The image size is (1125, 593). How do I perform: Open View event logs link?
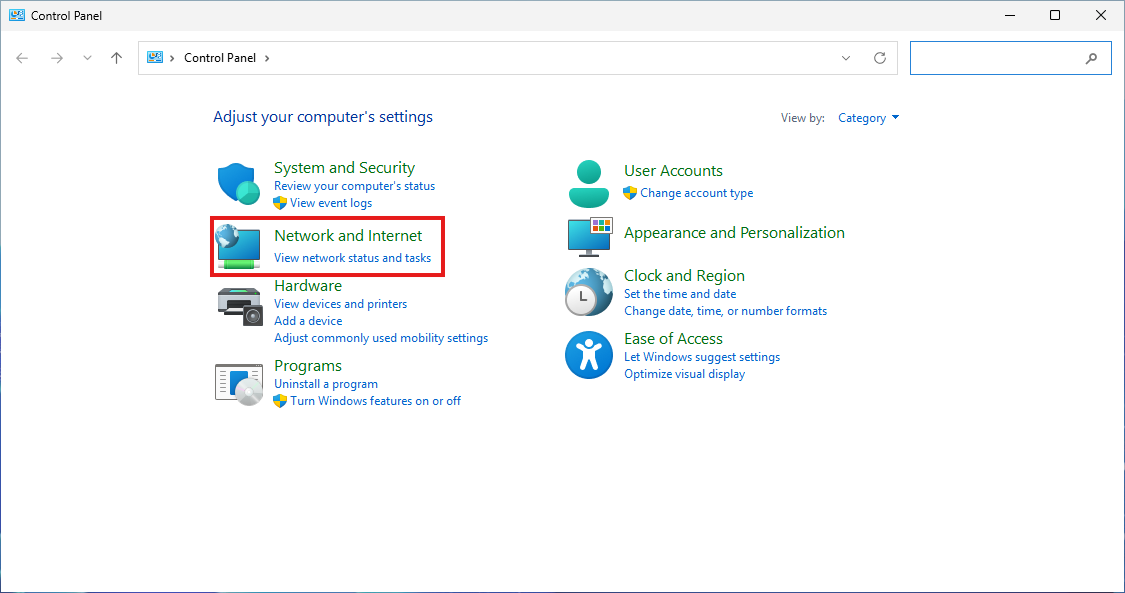click(x=331, y=203)
